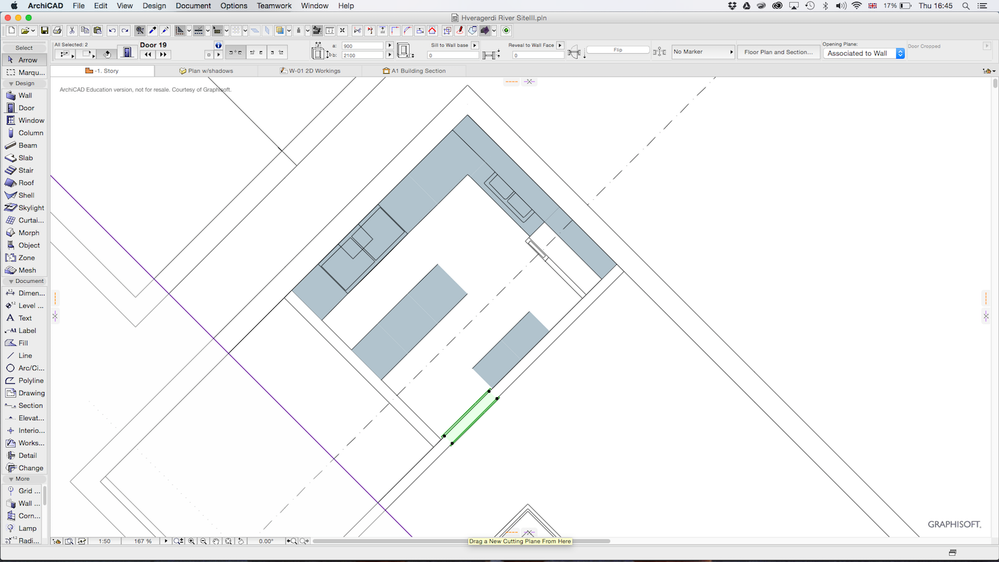Image resolution: width=999 pixels, height=562 pixels.
Task: Expand Reveal to Wall Face options arrow
Action: coord(560,45)
